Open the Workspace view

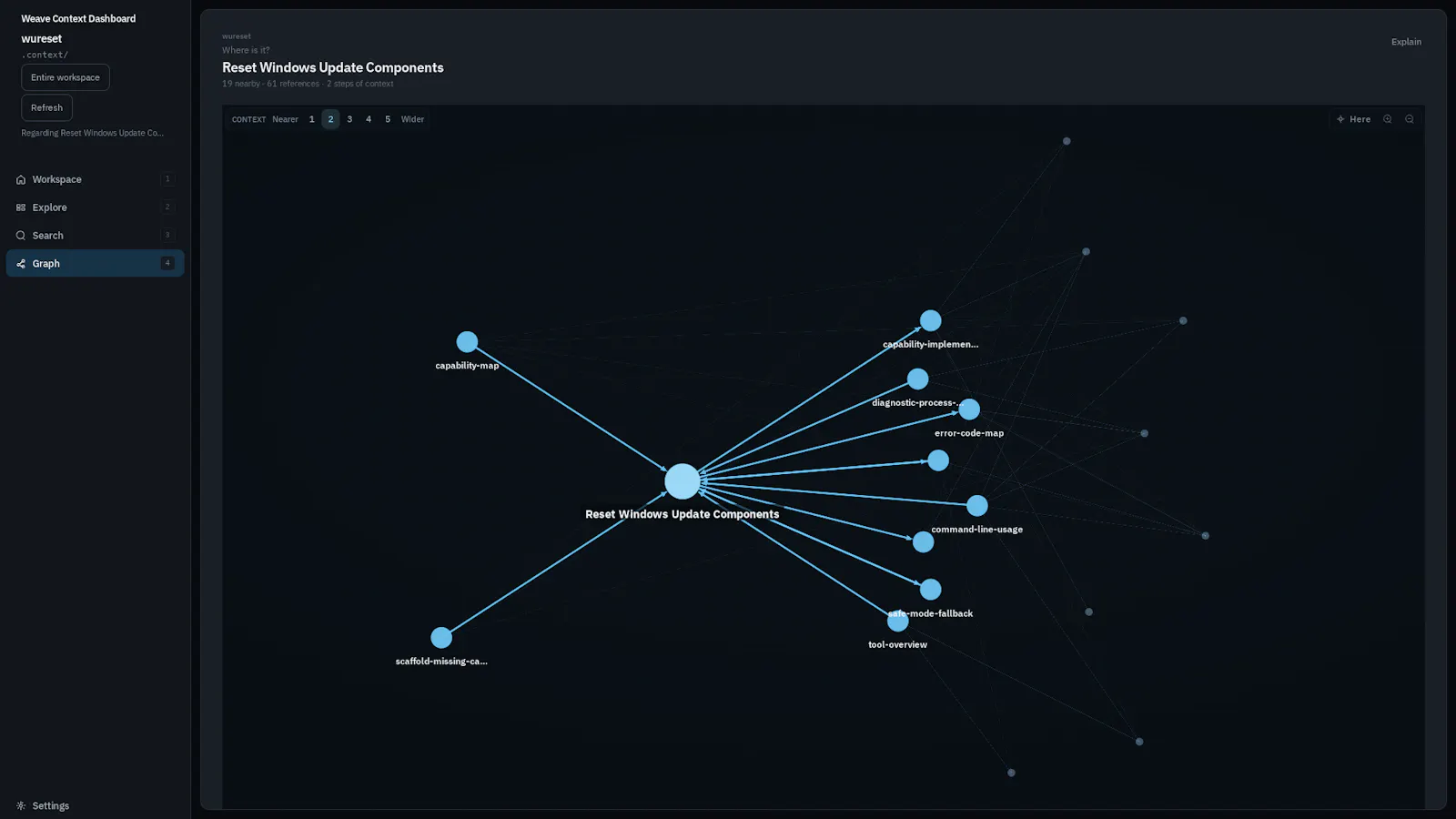point(95,179)
